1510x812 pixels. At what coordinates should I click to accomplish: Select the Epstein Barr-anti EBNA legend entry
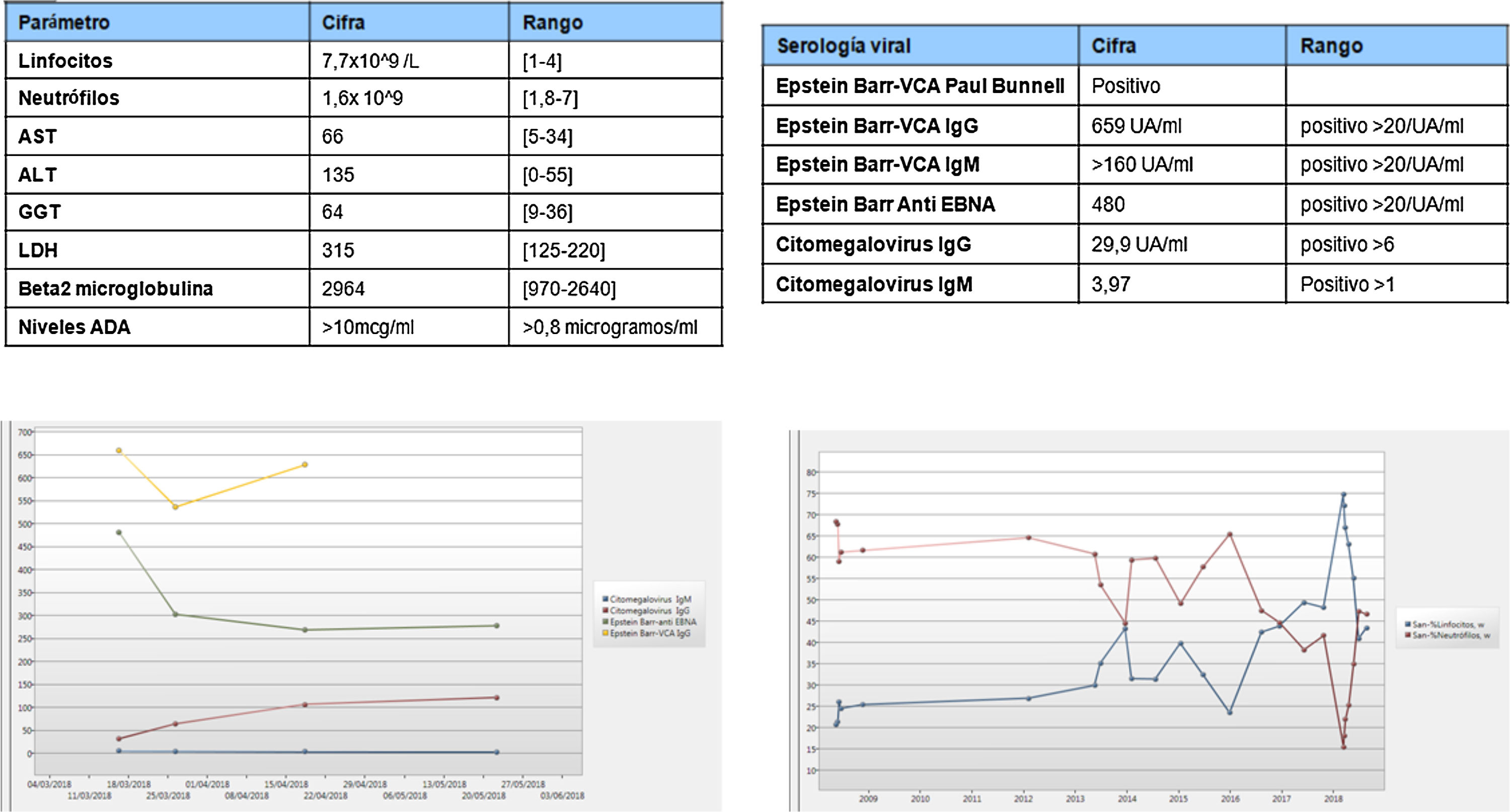[652, 622]
